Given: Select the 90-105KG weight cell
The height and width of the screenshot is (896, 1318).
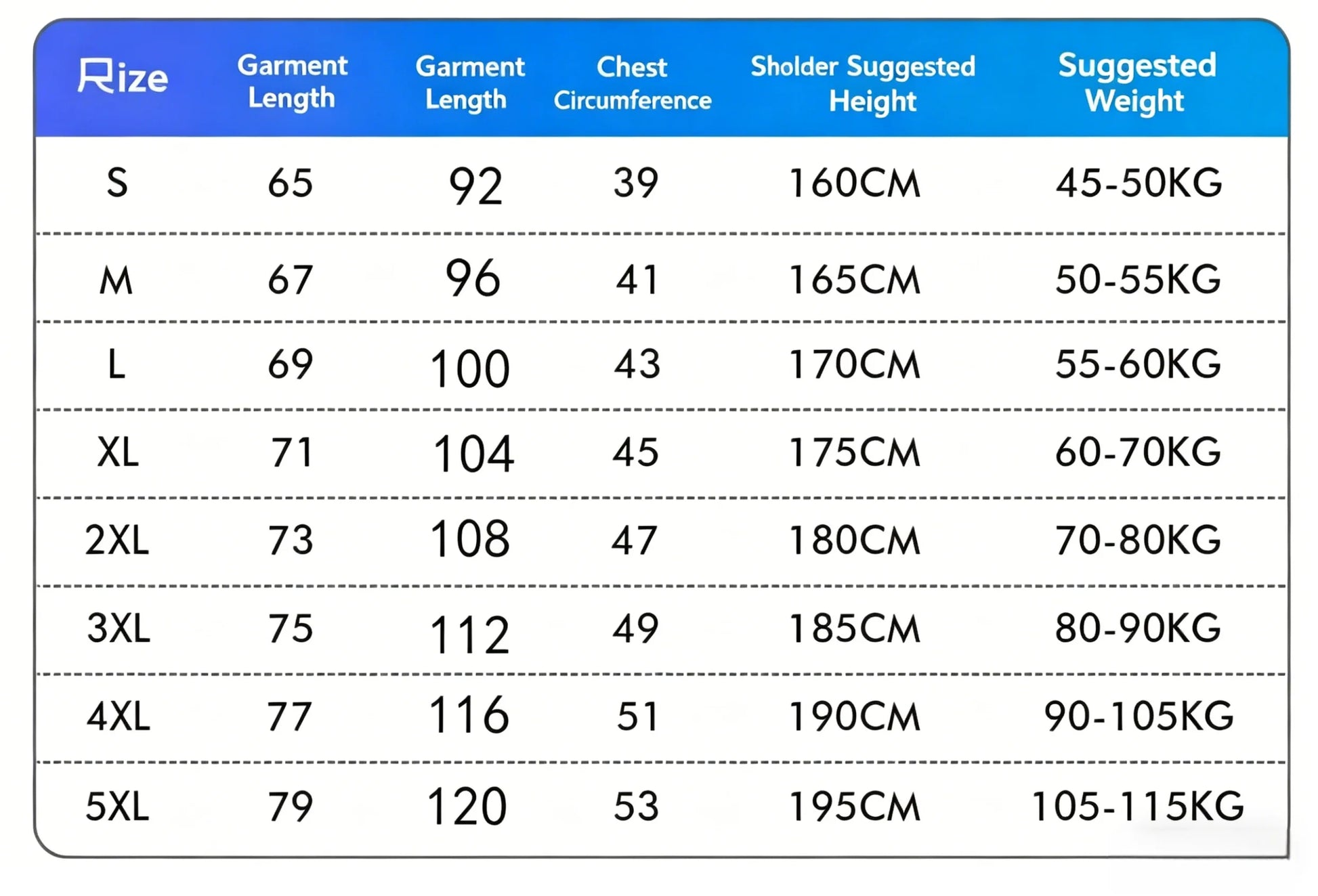Looking at the screenshot, I should pos(1139,716).
